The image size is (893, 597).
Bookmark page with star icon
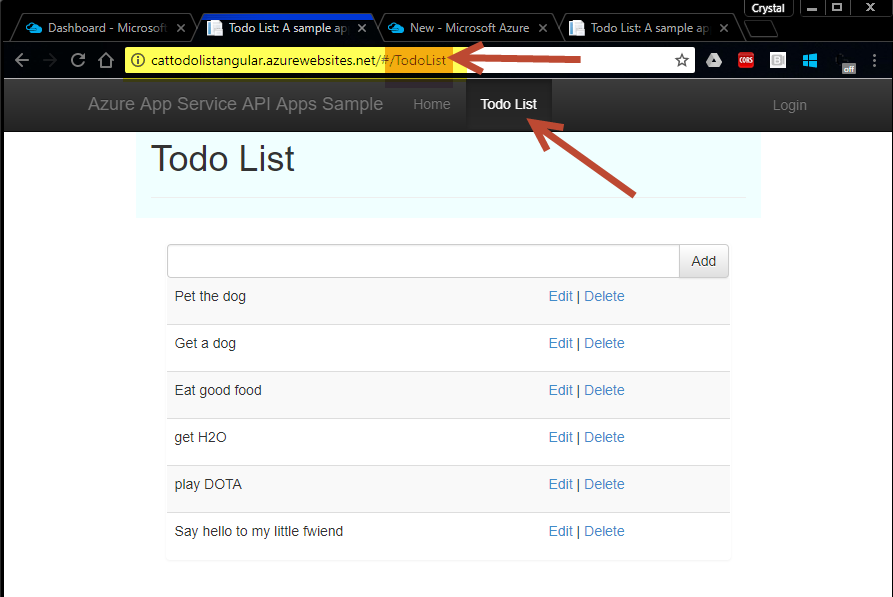(682, 60)
